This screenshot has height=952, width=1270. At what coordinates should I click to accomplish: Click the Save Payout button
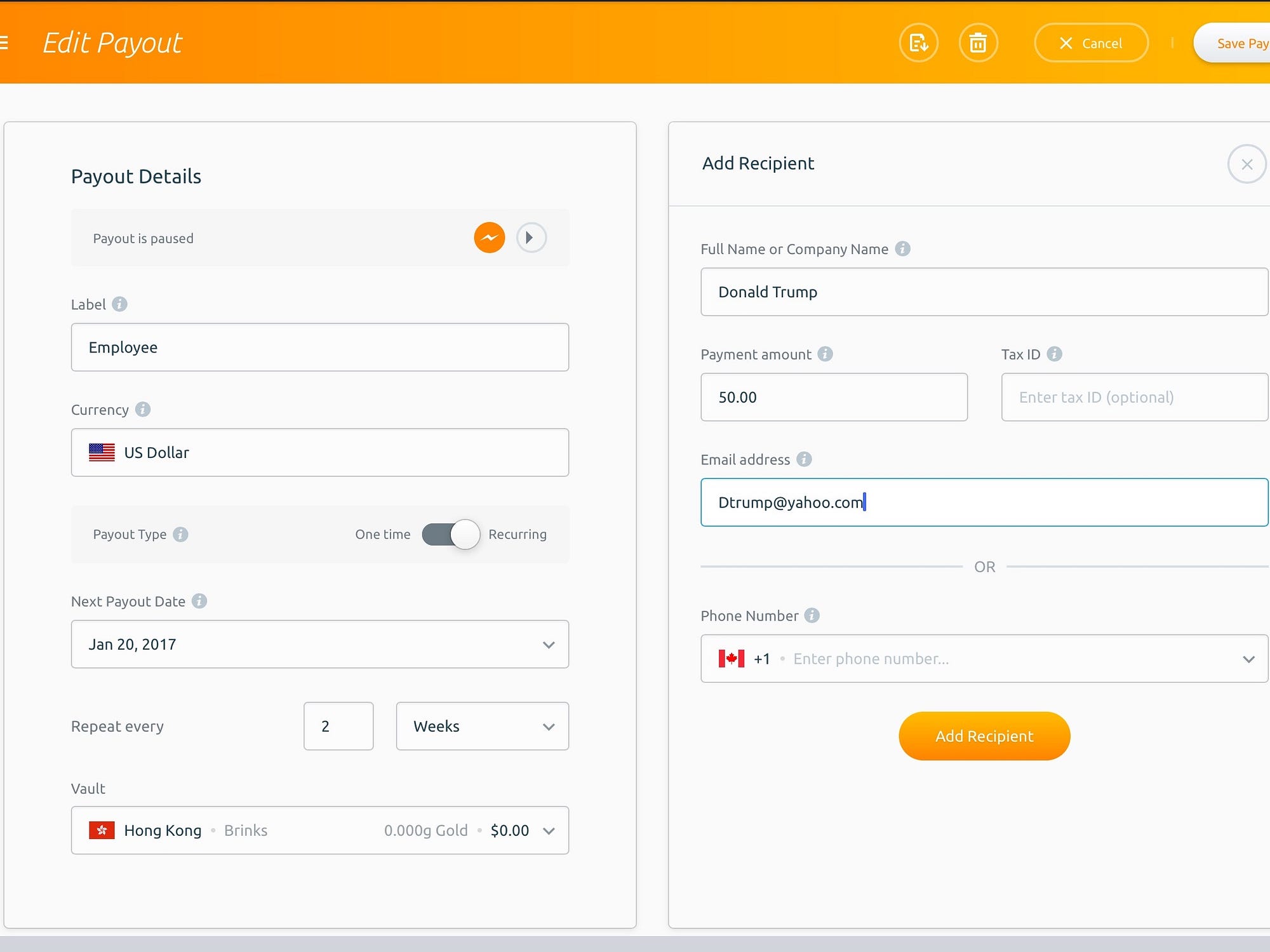point(1235,43)
